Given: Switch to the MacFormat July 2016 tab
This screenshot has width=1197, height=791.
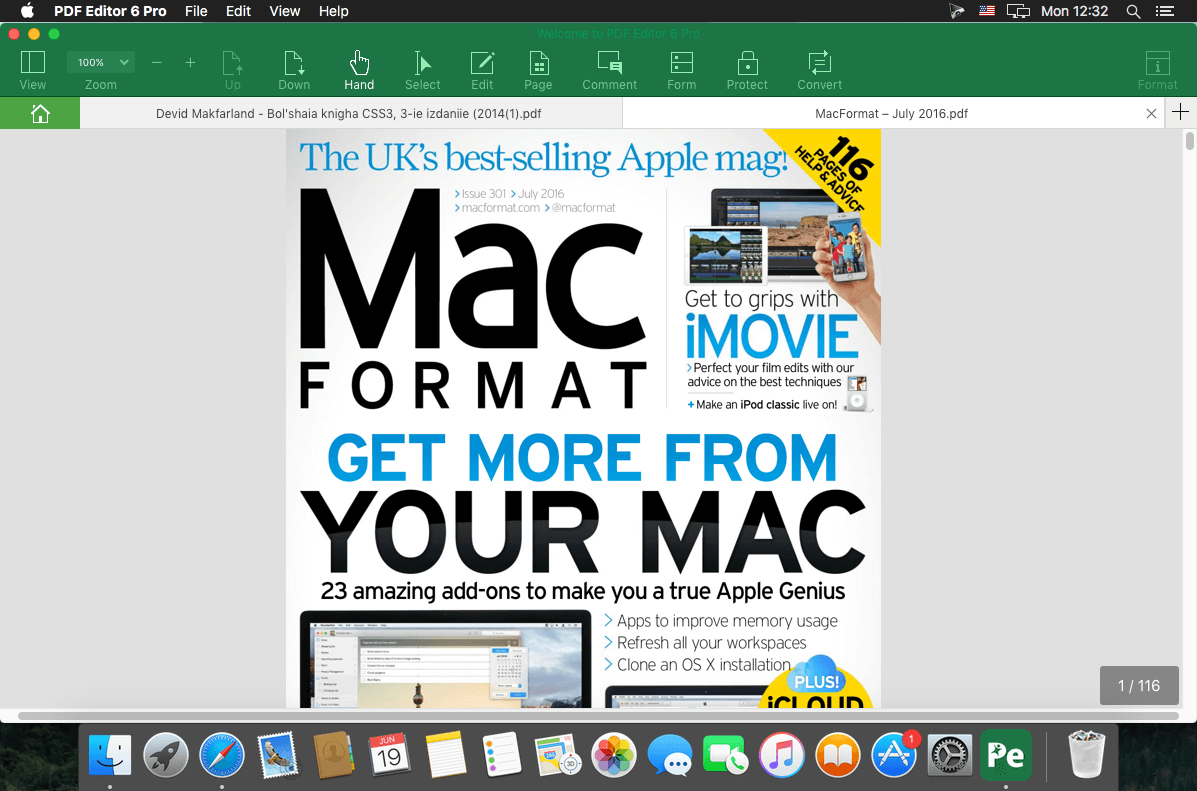Looking at the screenshot, I should (890, 113).
